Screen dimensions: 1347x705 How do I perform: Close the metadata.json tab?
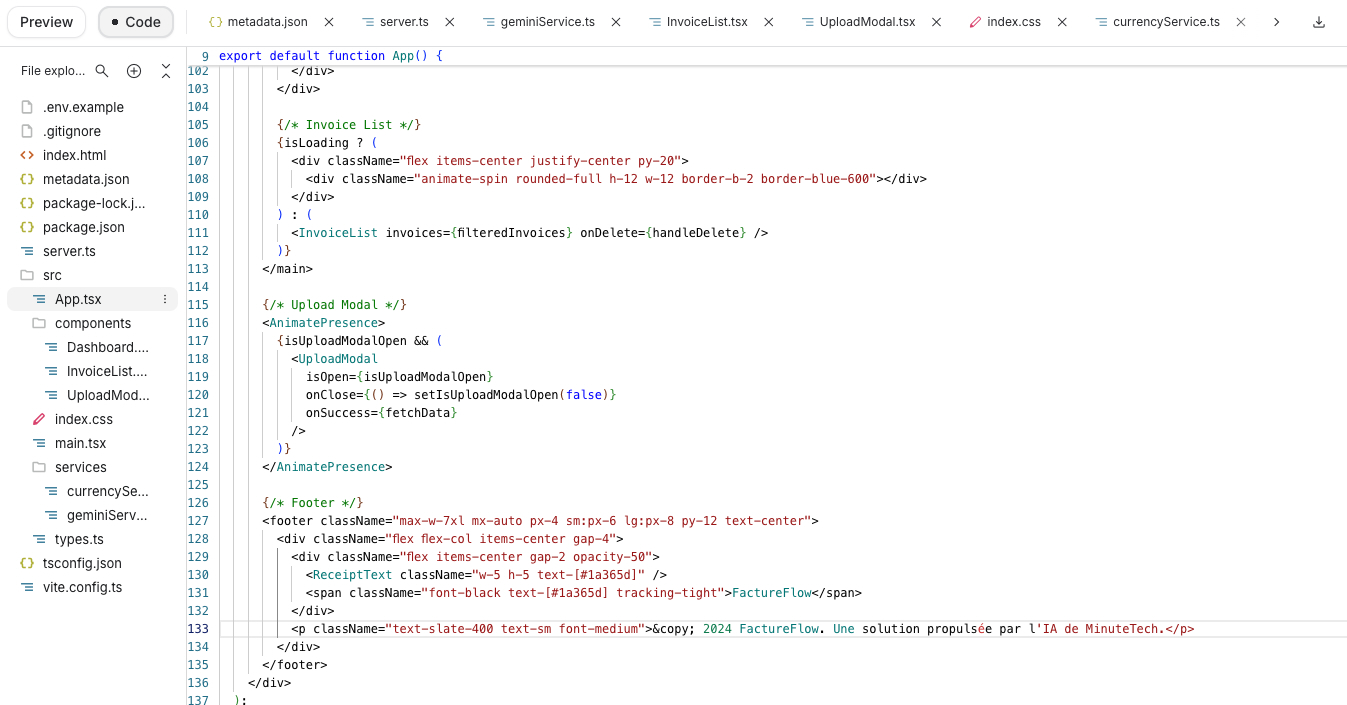tap(329, 22)
